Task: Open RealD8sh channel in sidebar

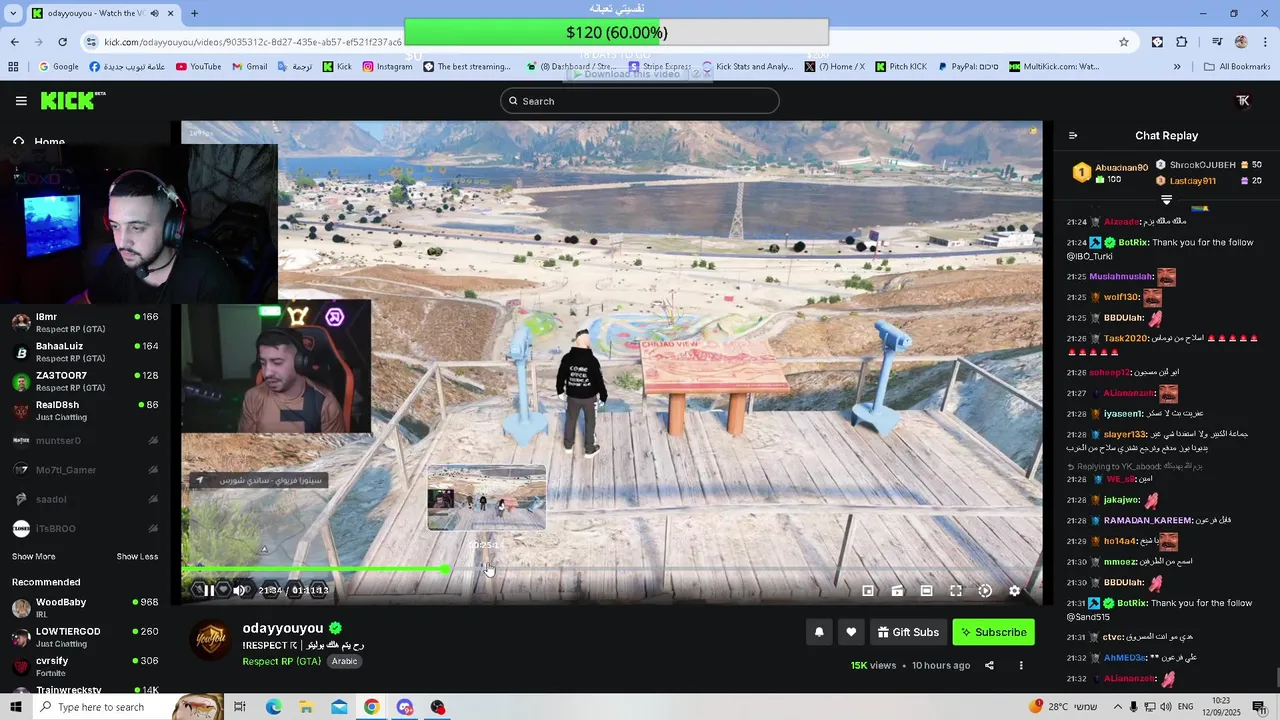Action: click(85, 411)
